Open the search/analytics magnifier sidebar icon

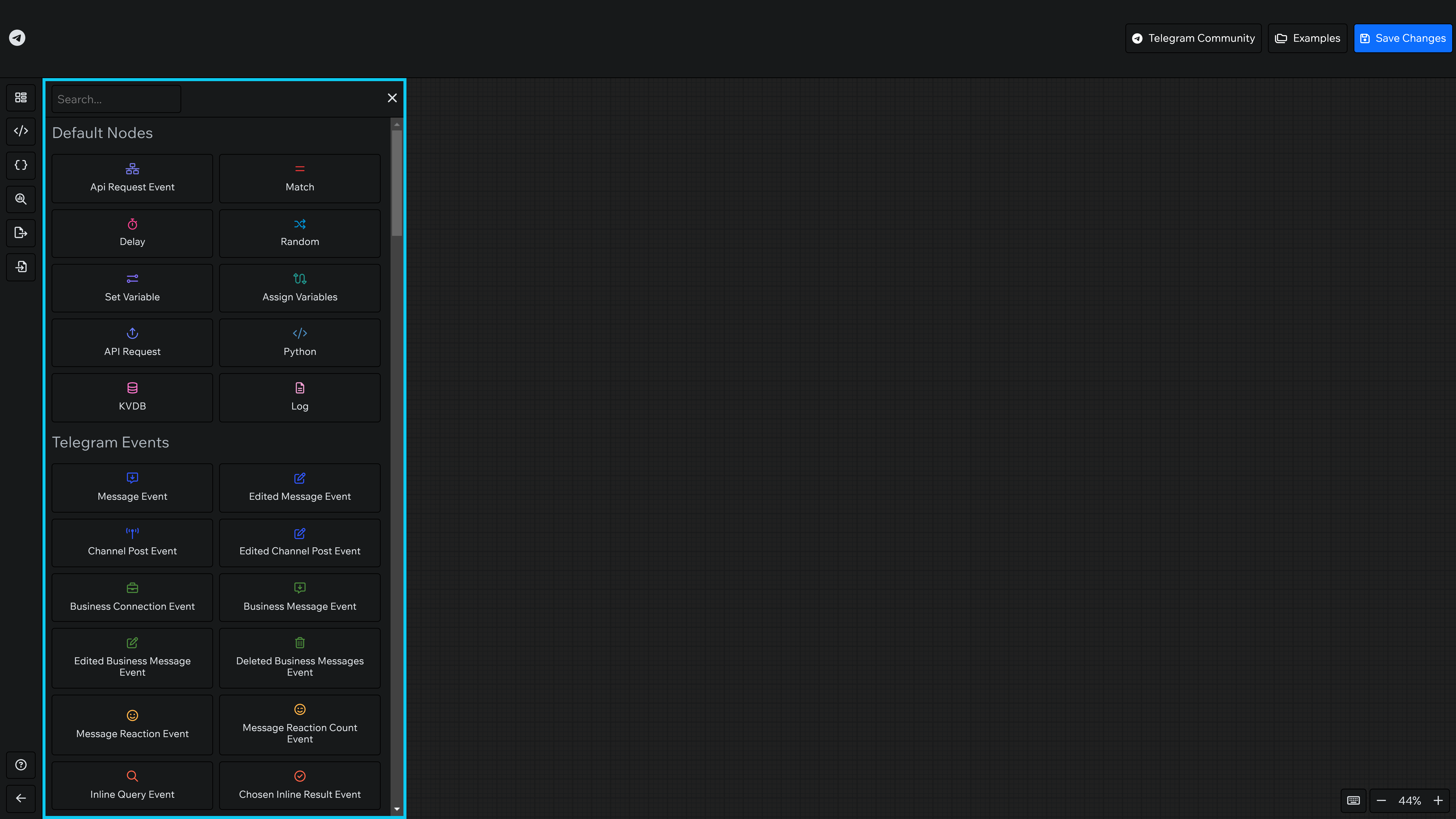pos(21,199)
